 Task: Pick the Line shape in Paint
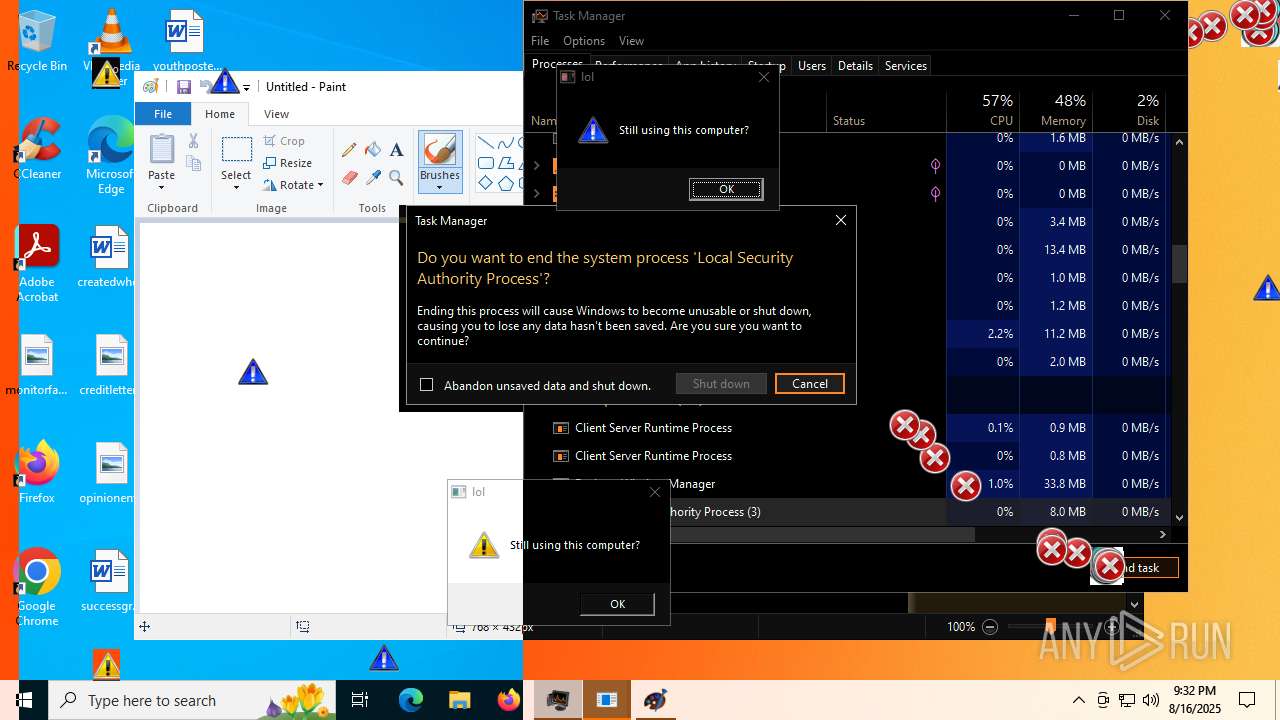485,143
